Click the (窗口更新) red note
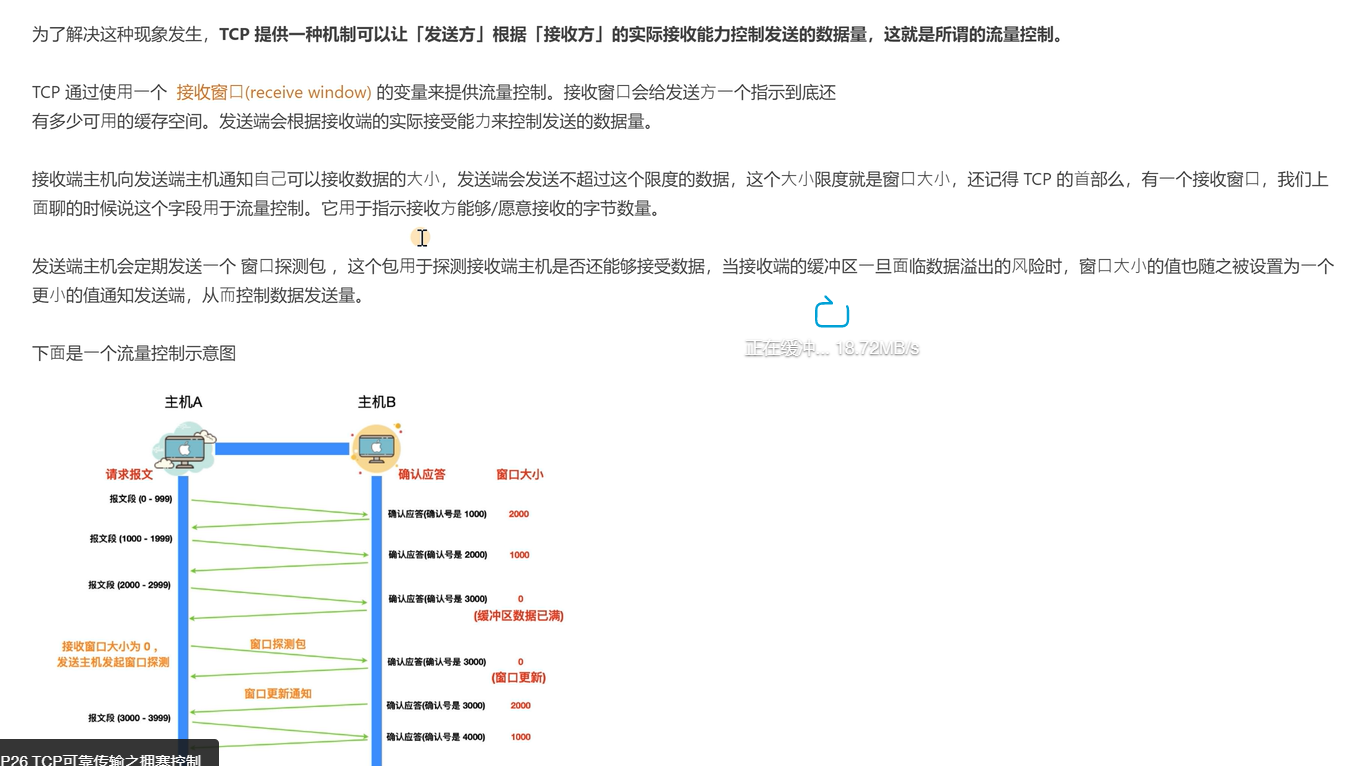This screenshot has height=766, width=1370. (x=519, y=678)
